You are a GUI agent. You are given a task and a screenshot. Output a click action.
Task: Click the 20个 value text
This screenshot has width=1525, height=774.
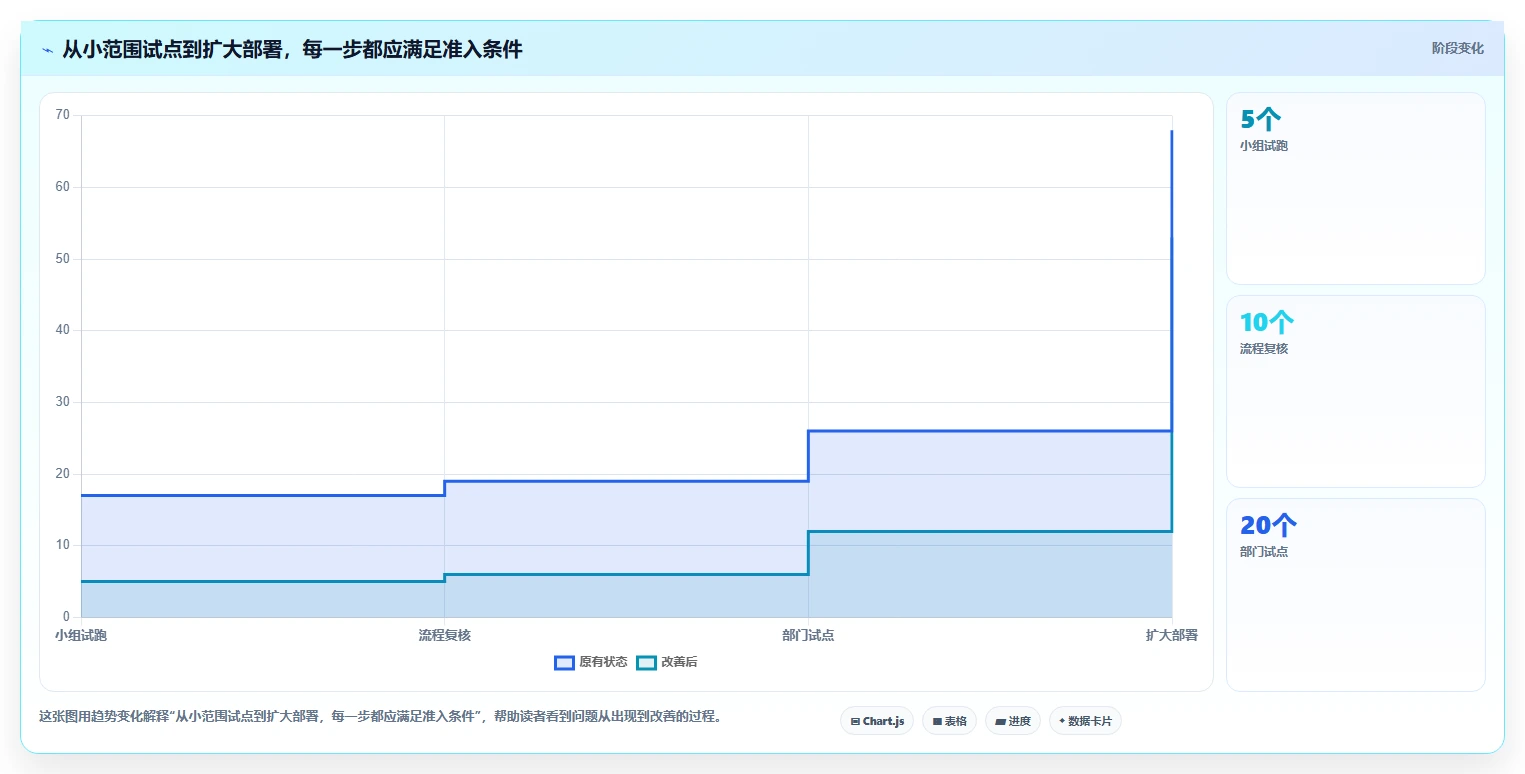click(1269, 526)
